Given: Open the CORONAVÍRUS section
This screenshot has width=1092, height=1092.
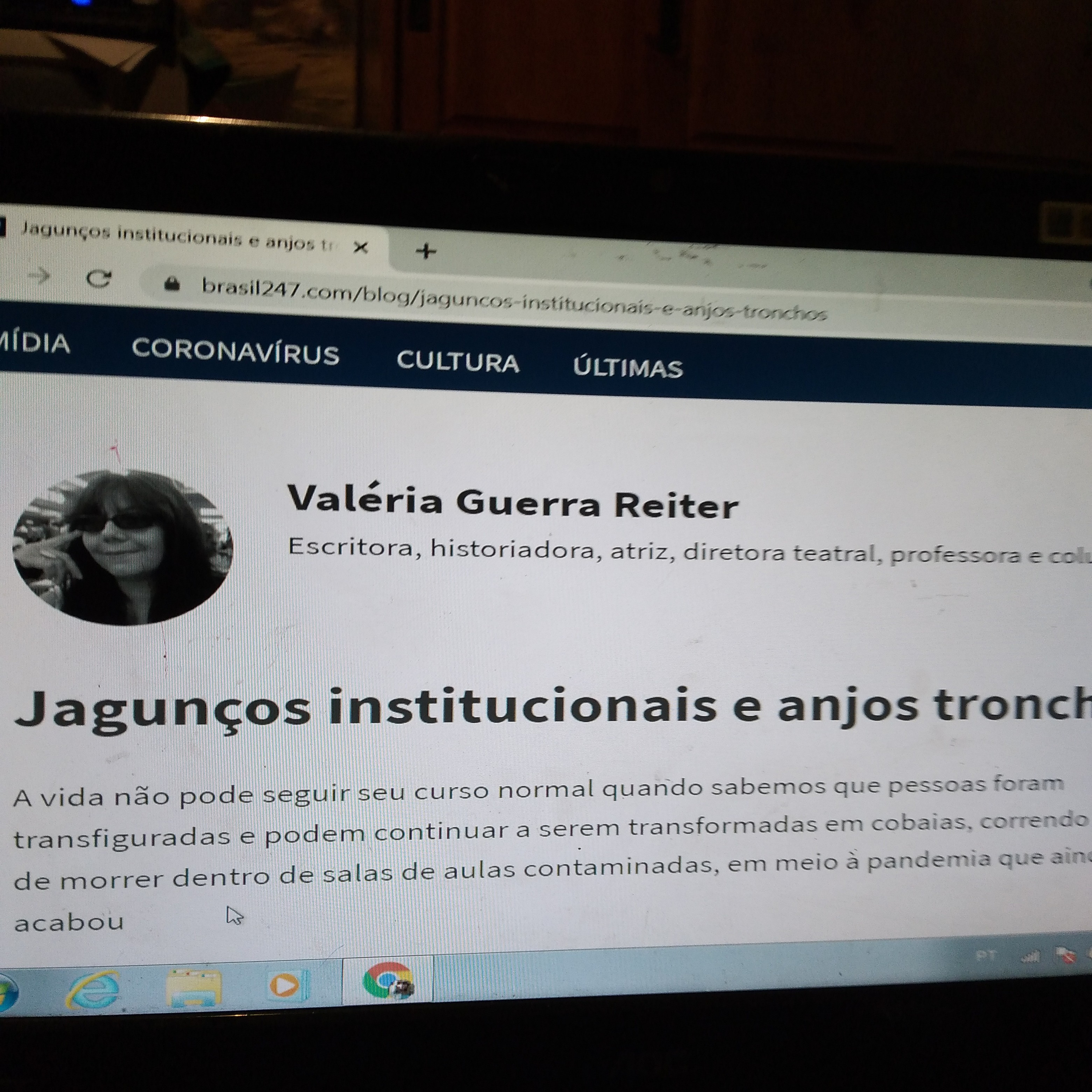Looking at the screenshot, I should (235, 352).
